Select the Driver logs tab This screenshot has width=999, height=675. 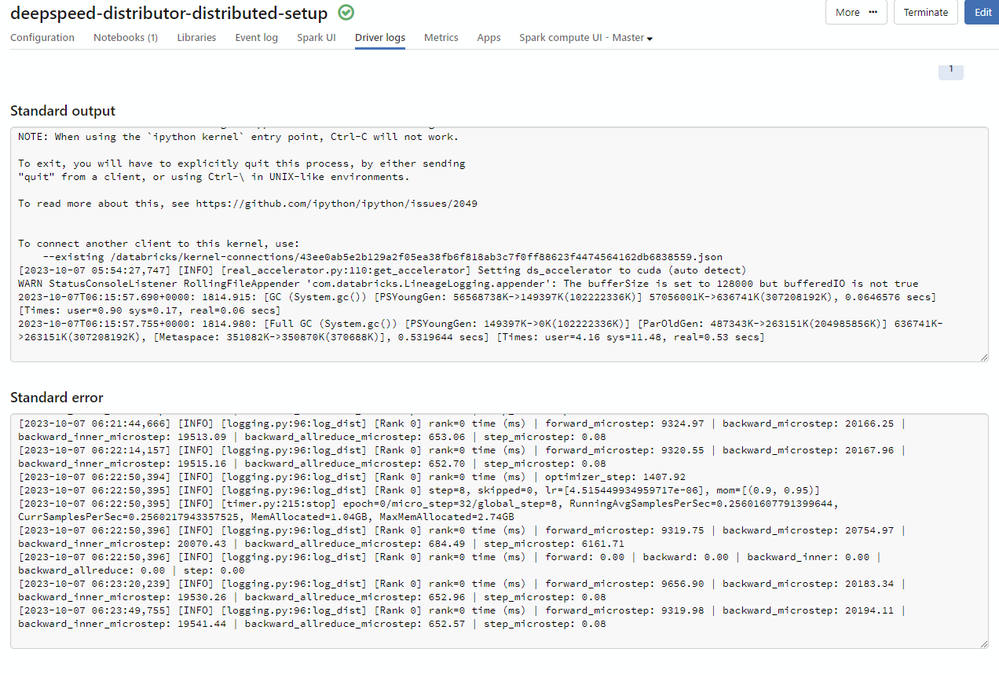click(x=380, y=38)
